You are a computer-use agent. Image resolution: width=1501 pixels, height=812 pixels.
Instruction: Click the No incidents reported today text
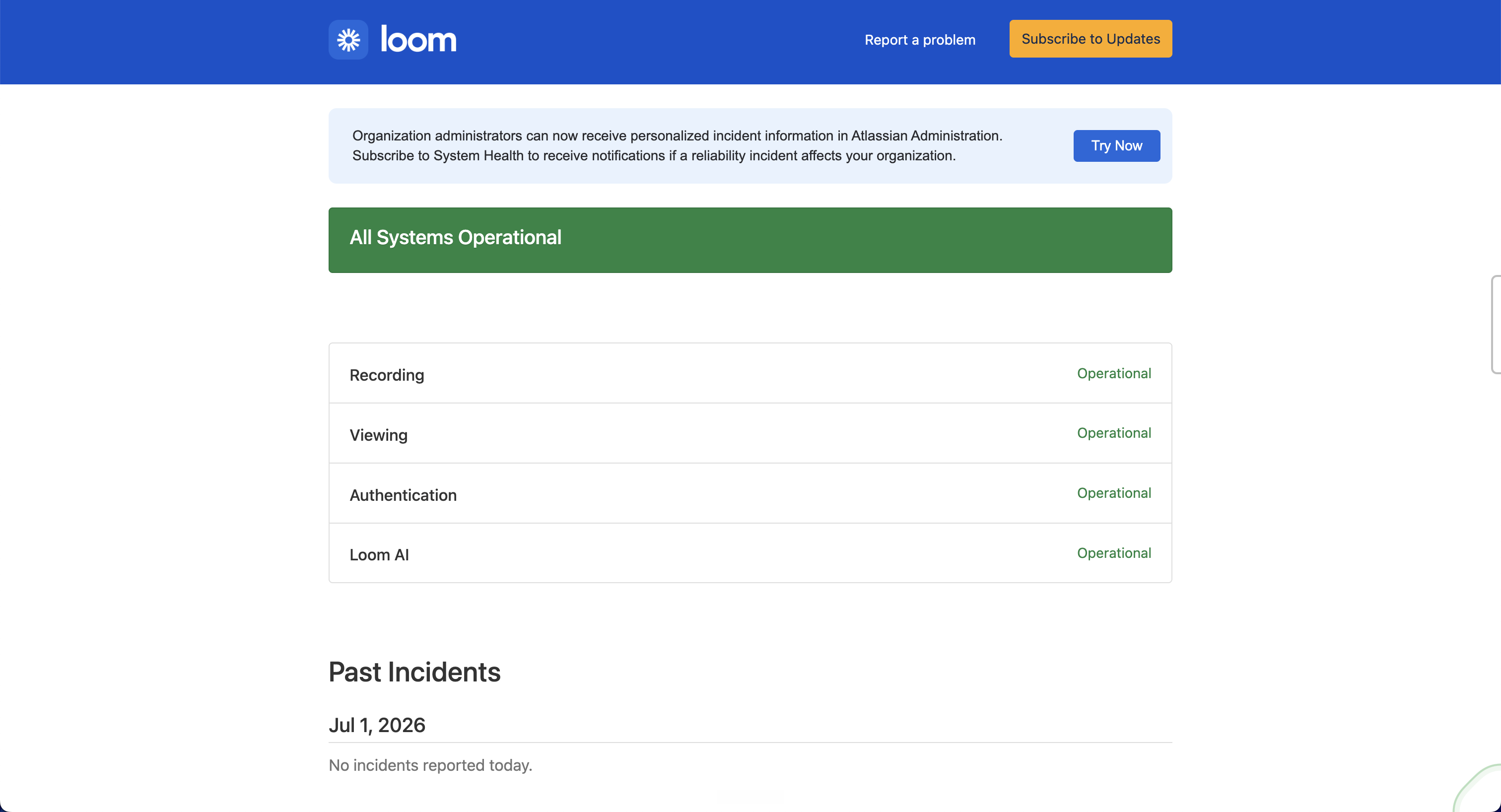(x=431, y=765)
